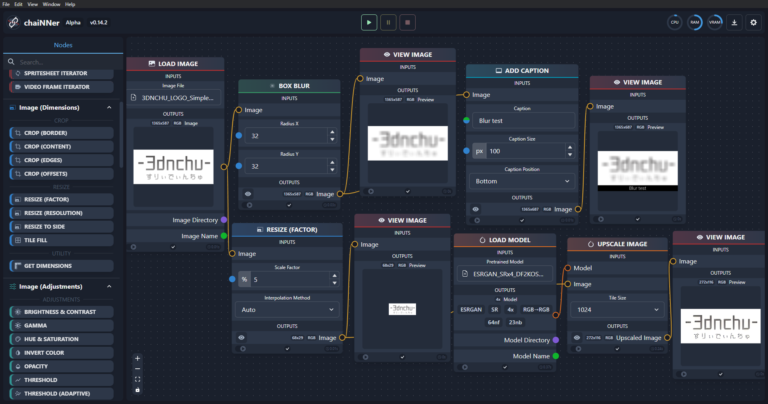768x404 pixels.
Task: Toggle Box Blur output preview eye
Action: coord(248,194)
